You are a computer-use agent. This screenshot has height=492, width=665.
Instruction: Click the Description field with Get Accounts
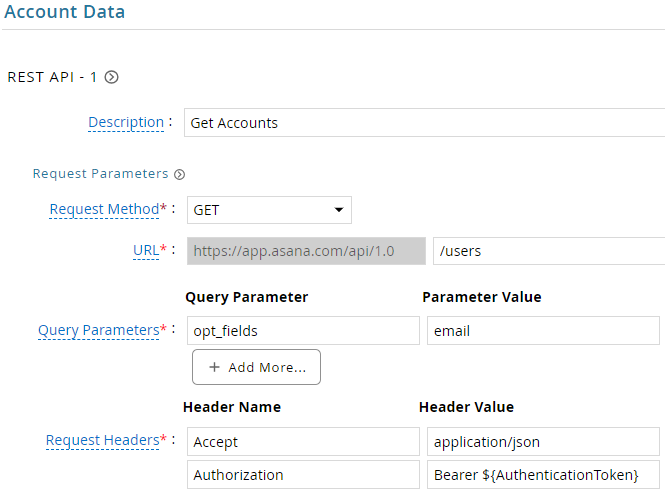(425, 123)
